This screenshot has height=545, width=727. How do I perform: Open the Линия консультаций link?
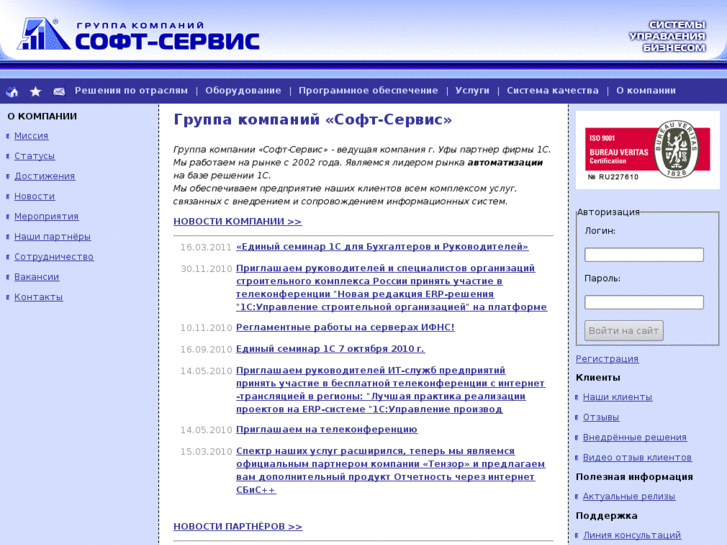[x=632, y=535]
